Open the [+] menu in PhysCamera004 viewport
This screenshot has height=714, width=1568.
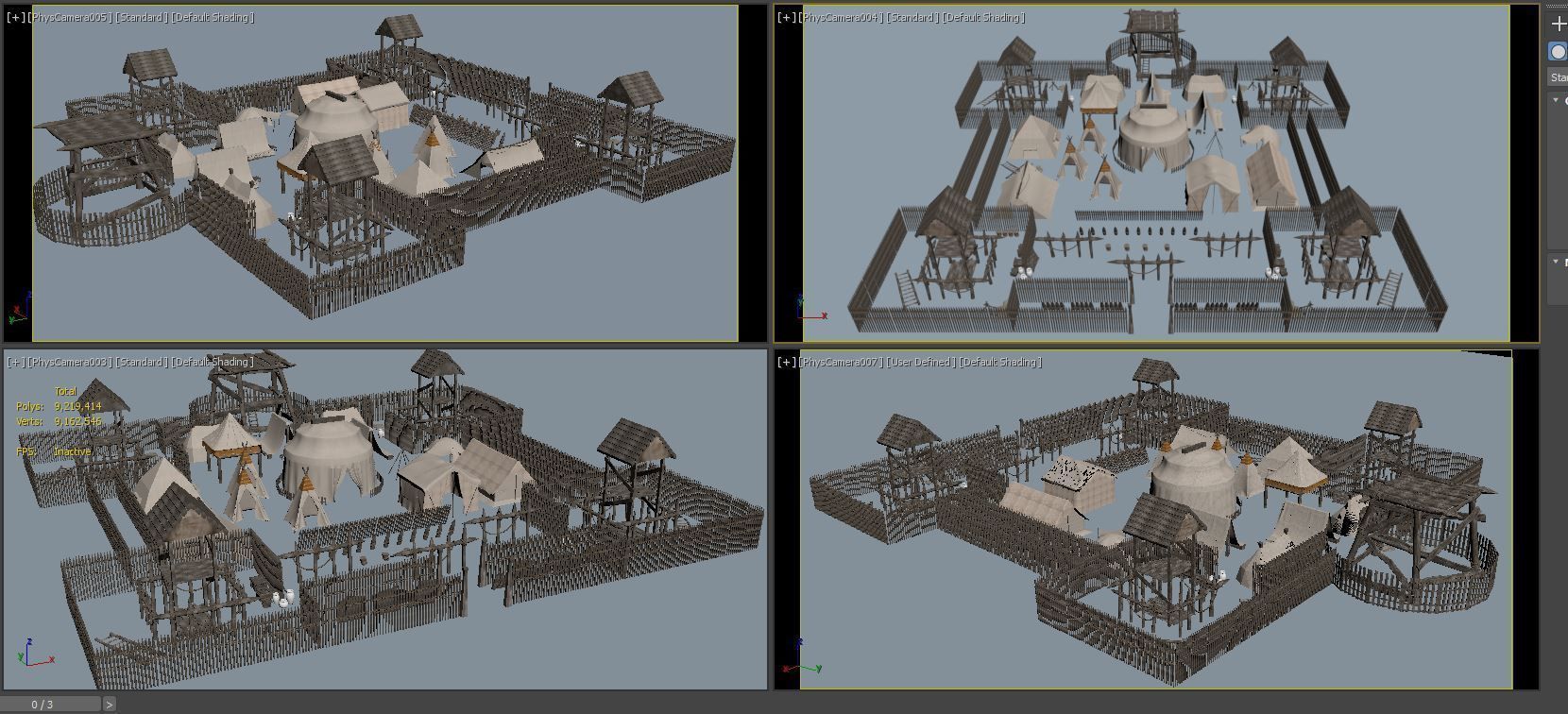tap(787, 17)
